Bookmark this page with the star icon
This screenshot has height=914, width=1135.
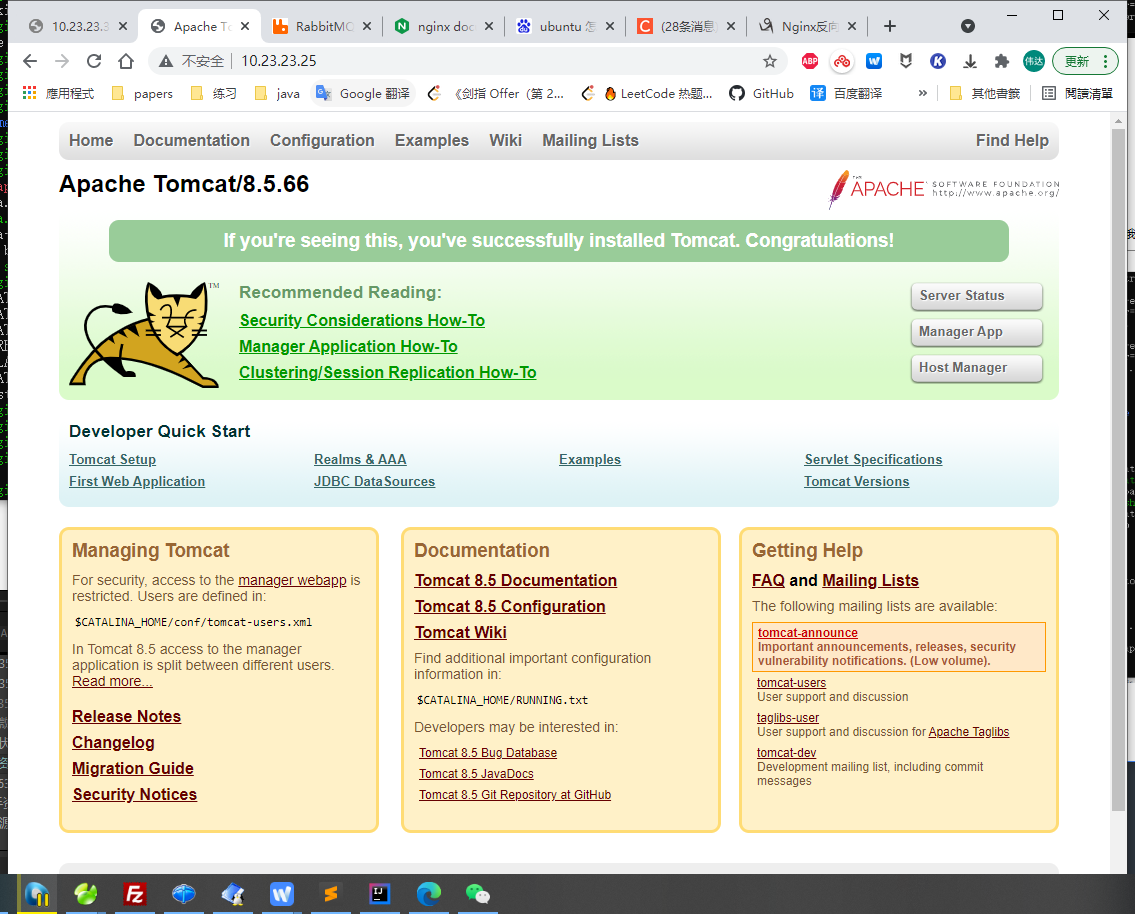click(x=769, y=62)
